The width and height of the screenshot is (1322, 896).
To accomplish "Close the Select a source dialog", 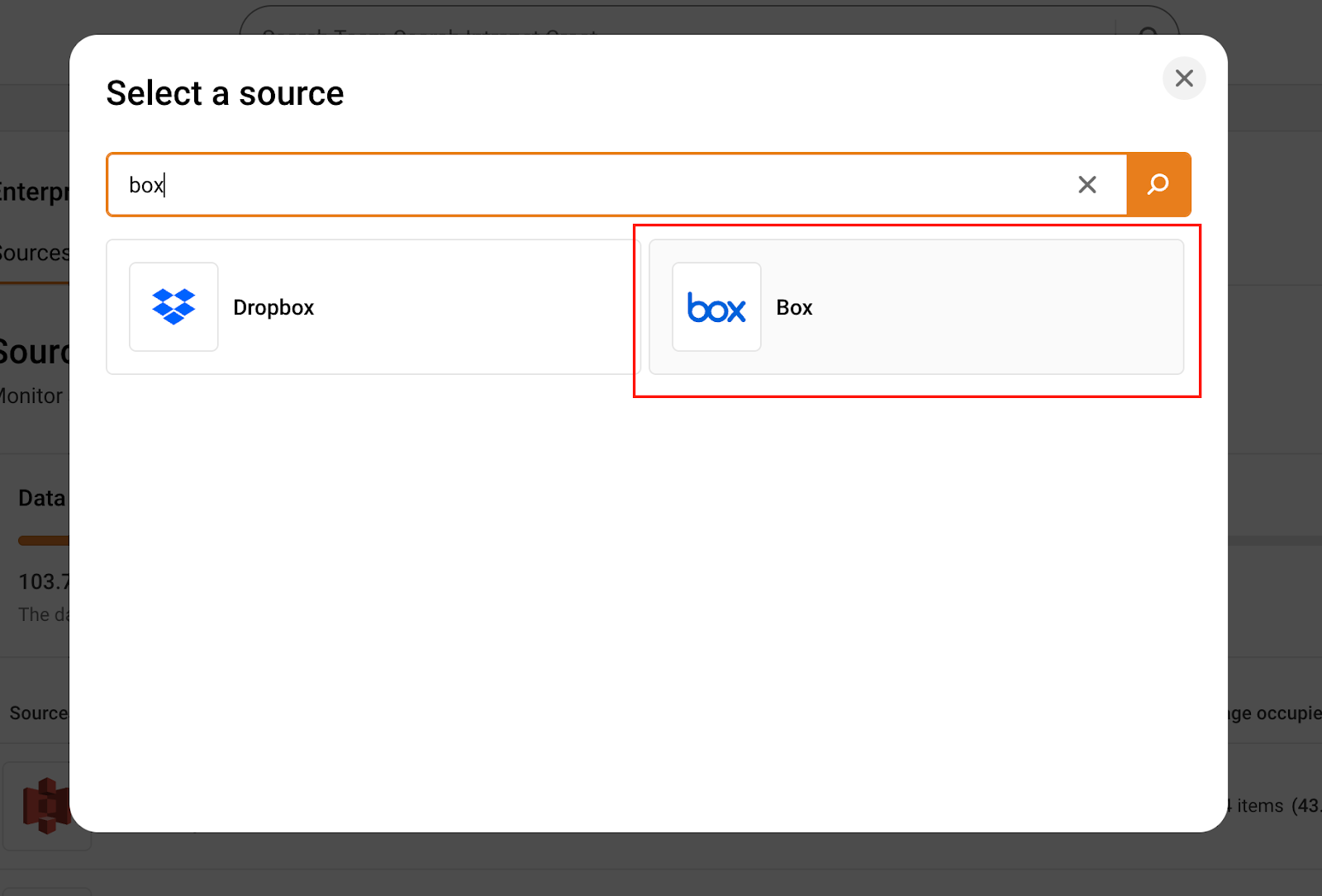I will (x=1183, y=78).
